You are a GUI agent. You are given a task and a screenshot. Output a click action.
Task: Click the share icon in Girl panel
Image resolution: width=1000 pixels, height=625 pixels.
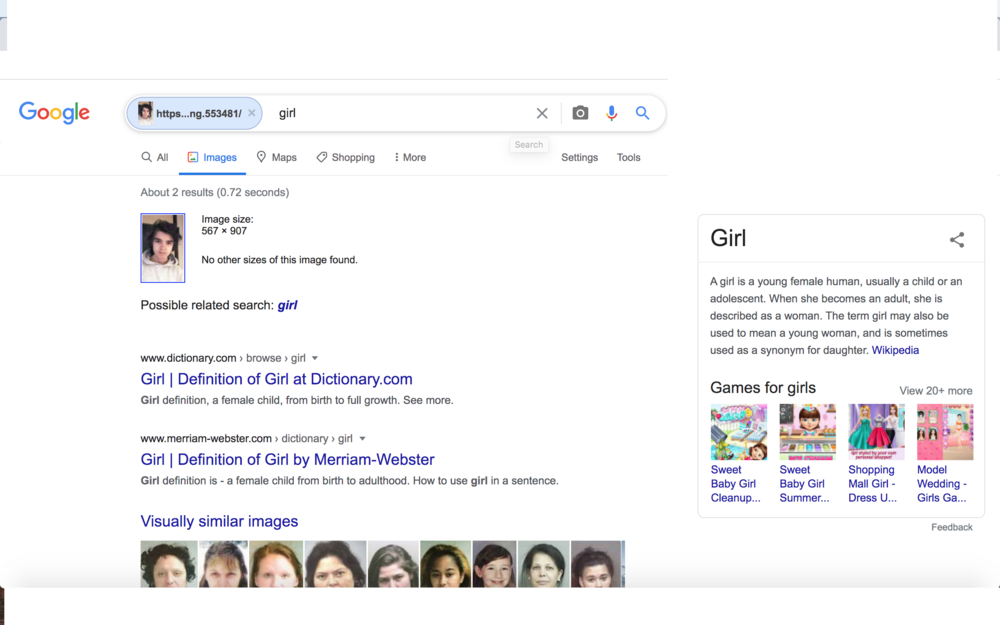(957, 240)
